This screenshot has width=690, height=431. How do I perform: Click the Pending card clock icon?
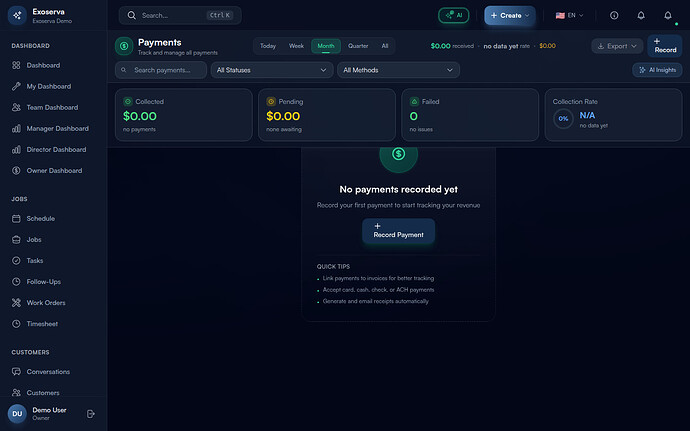pos(271,102)
